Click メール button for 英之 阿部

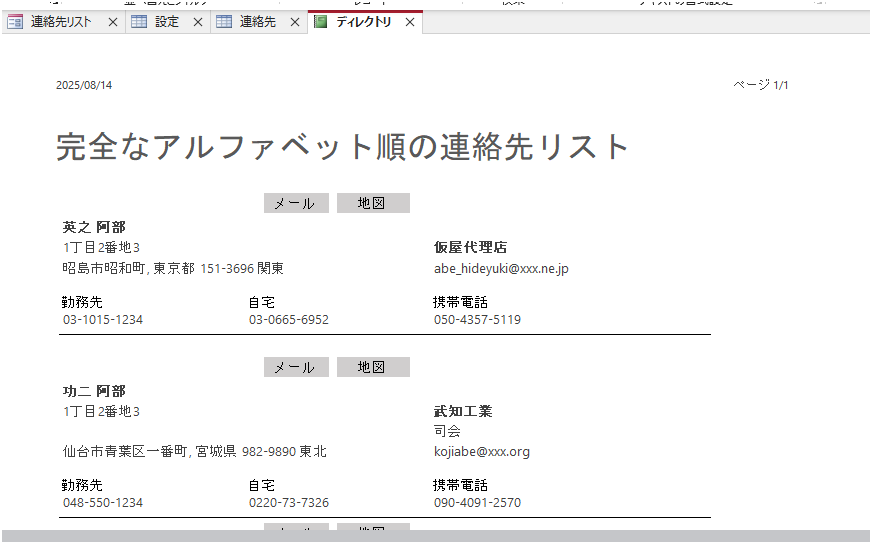tap(296, 203)
